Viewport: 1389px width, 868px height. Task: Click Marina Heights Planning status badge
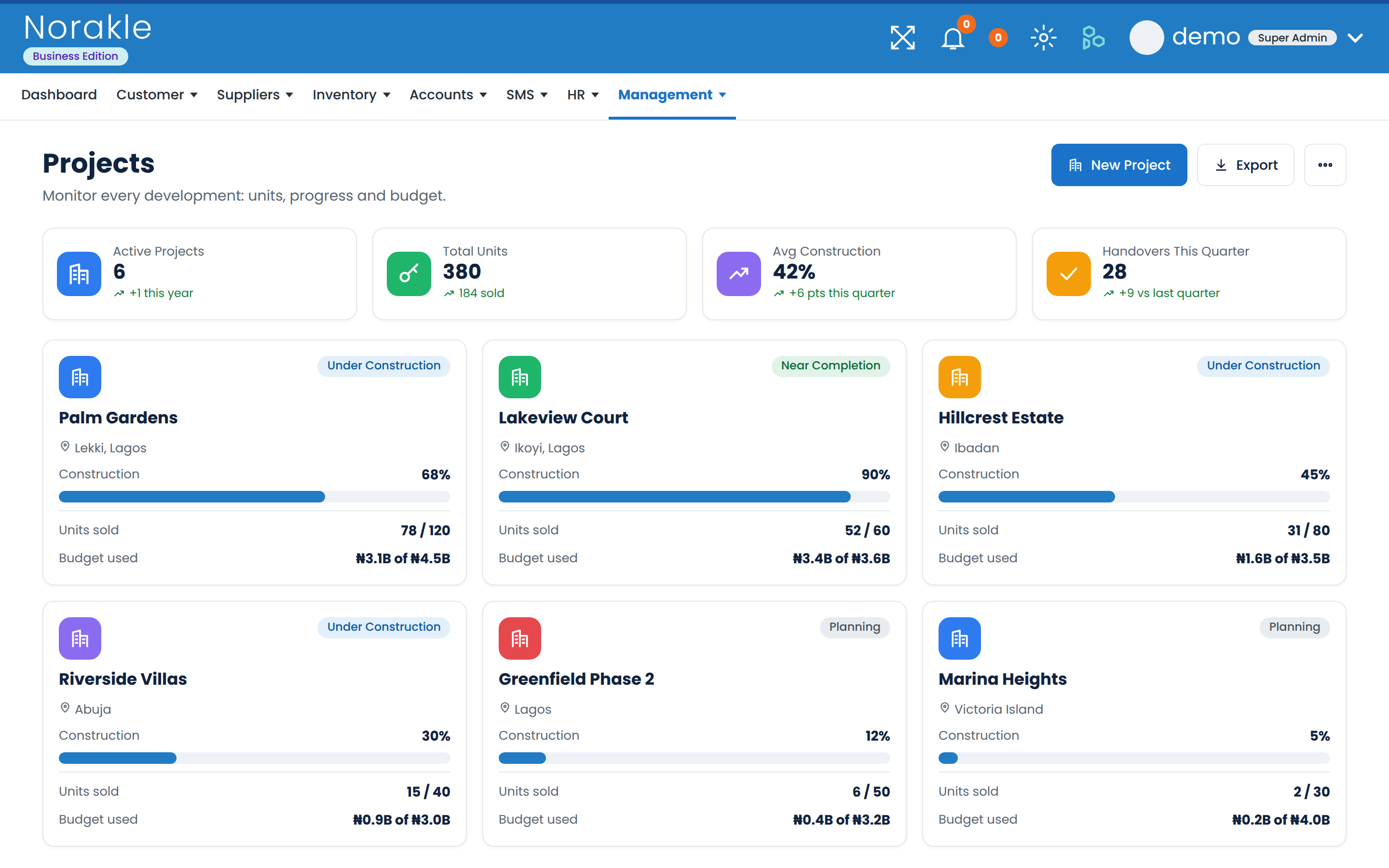tap(1294, 627)
